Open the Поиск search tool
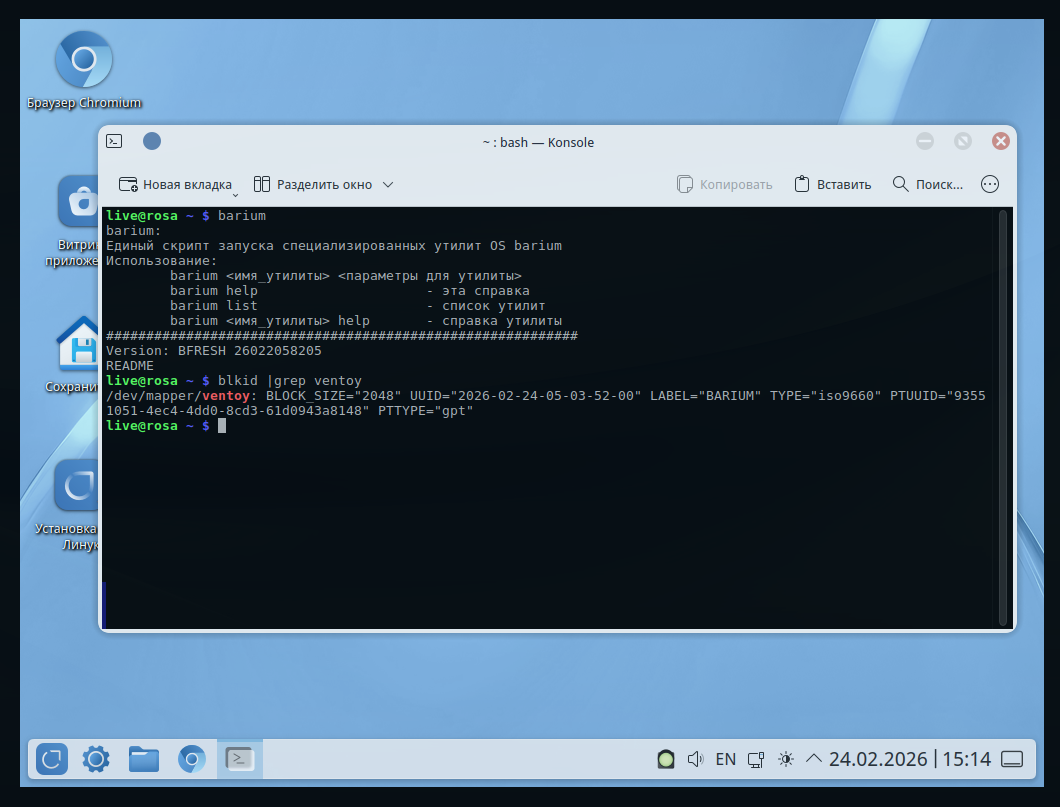This screenshot has width=1060, height=807. pyautogui.click(x=927, y=184)
